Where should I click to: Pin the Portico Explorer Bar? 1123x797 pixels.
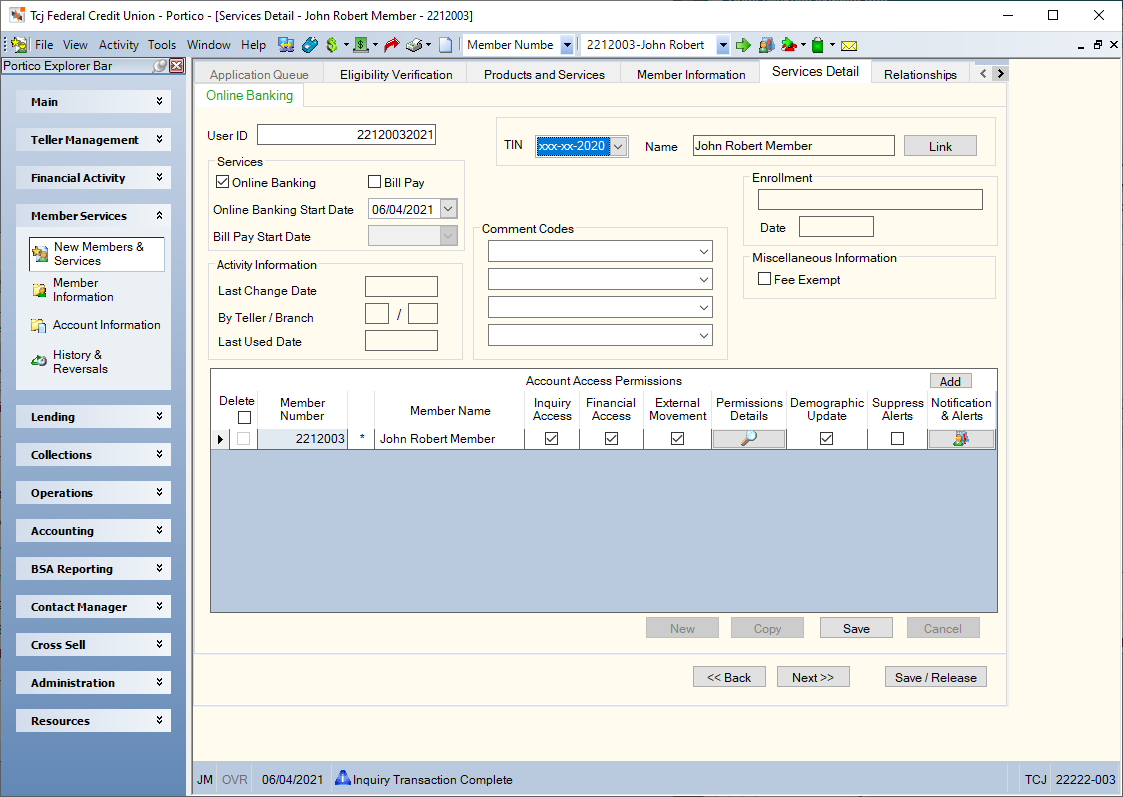[x=159, y=66]
